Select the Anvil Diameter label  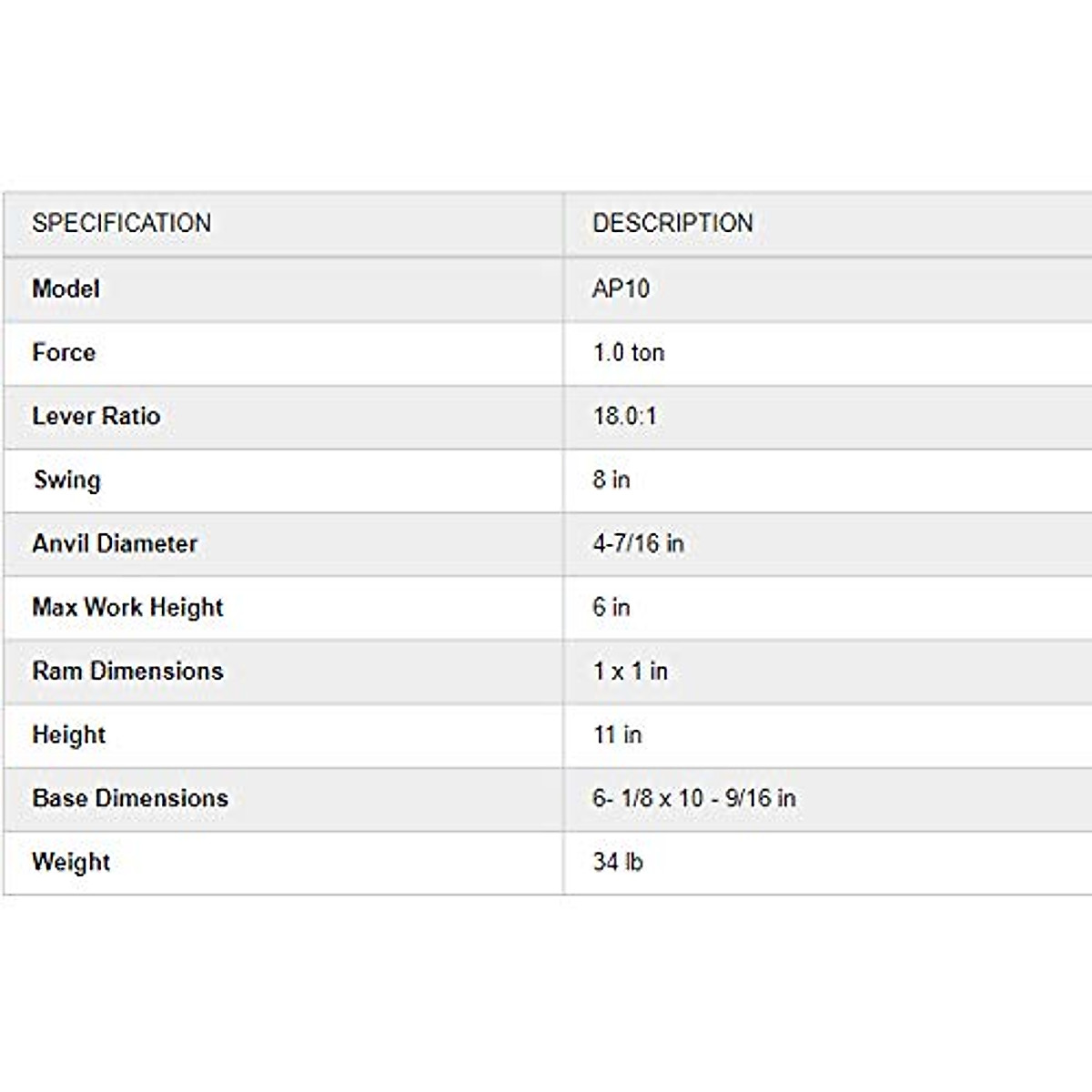115,543
